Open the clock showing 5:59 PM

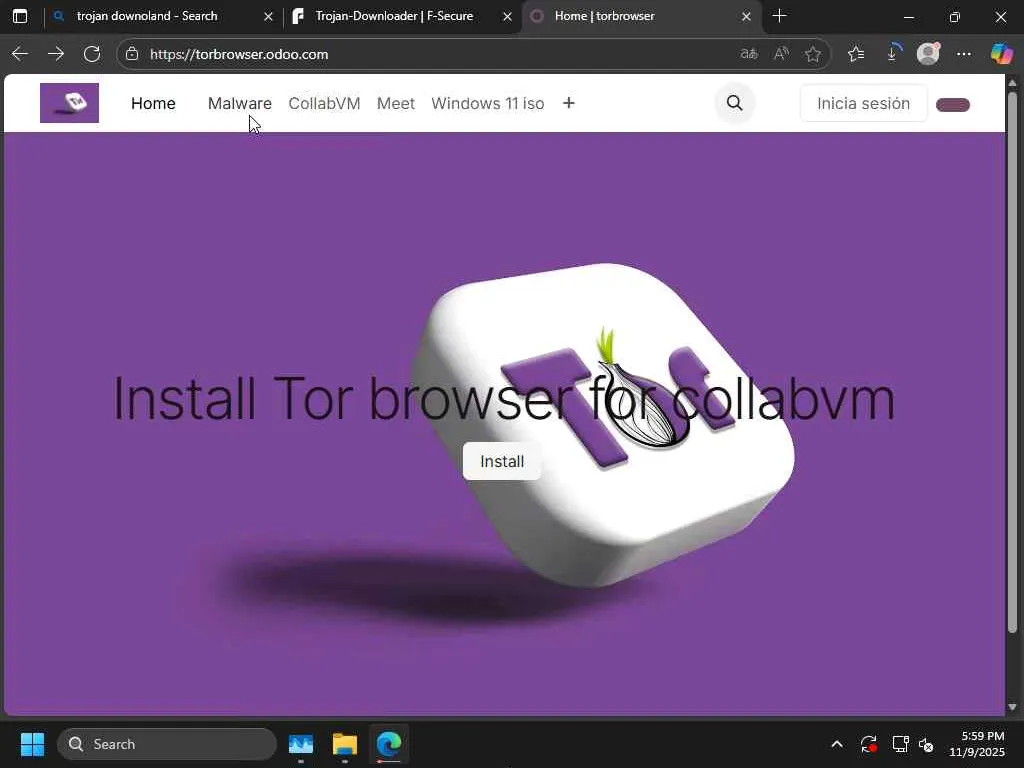pos(976,744)
